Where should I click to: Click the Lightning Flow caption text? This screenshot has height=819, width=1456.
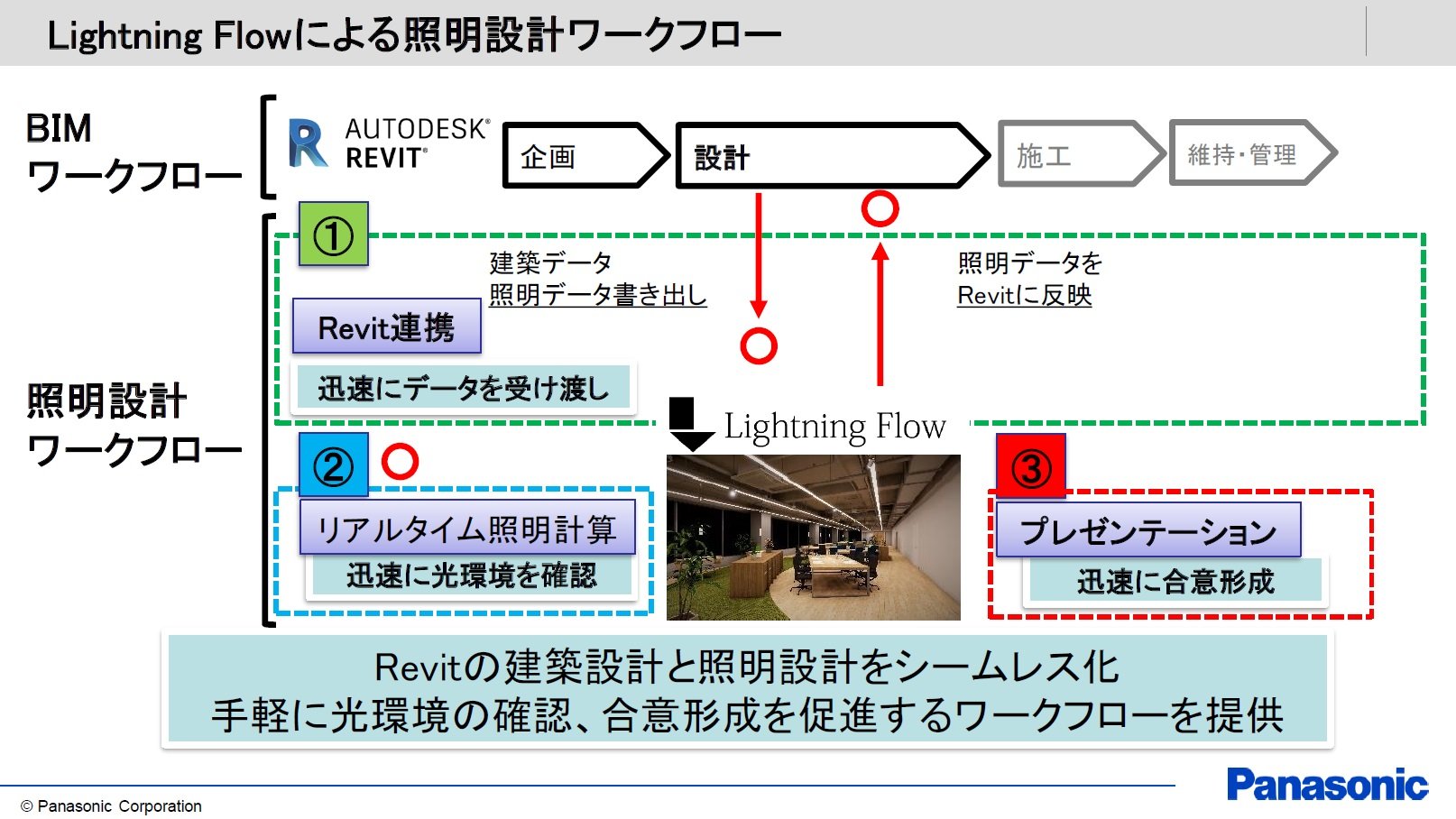click(x=835, y=426)
